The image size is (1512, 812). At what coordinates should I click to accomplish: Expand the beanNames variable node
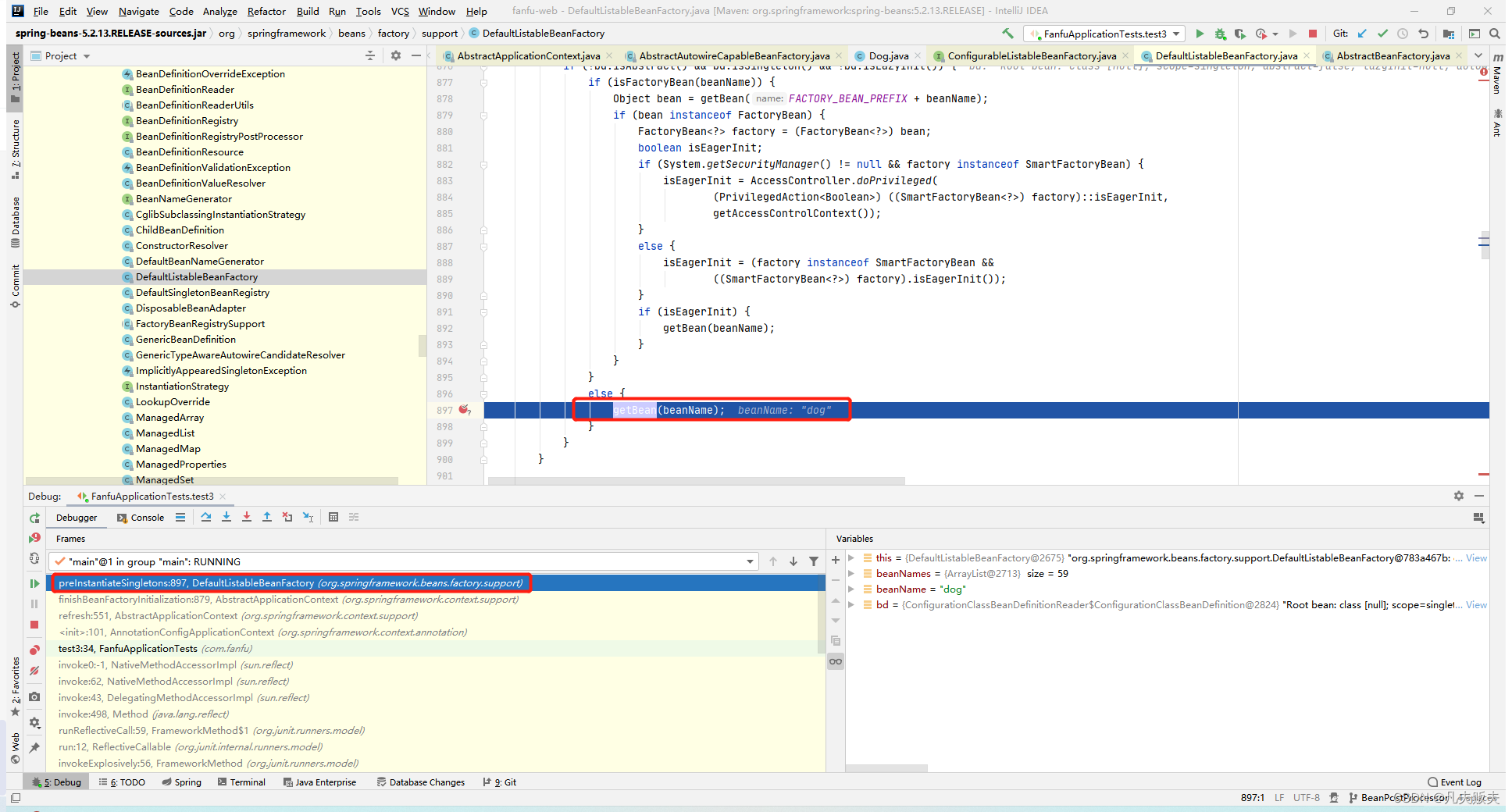[x=851, y=573]
